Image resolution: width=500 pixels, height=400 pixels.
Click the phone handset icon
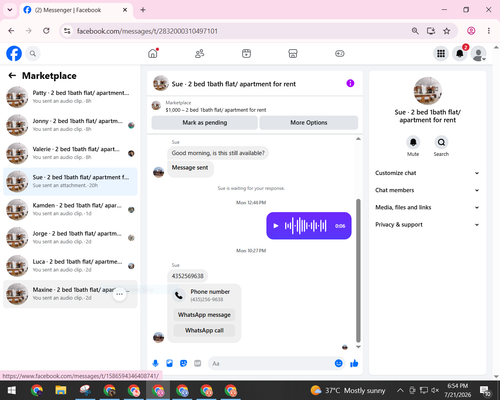tap(179, 295)
